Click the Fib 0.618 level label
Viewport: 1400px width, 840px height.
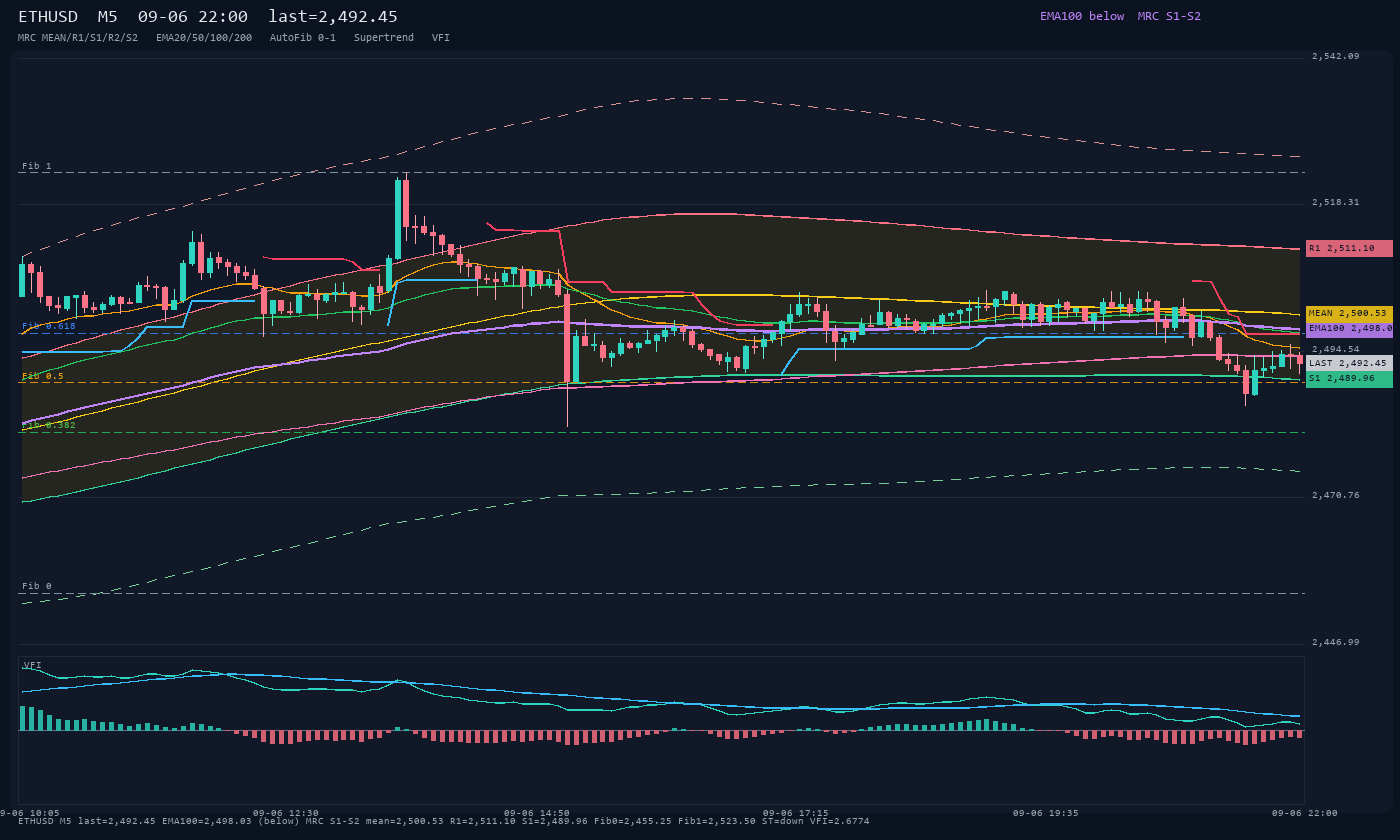pyautogui.click(x=49, y=326)
